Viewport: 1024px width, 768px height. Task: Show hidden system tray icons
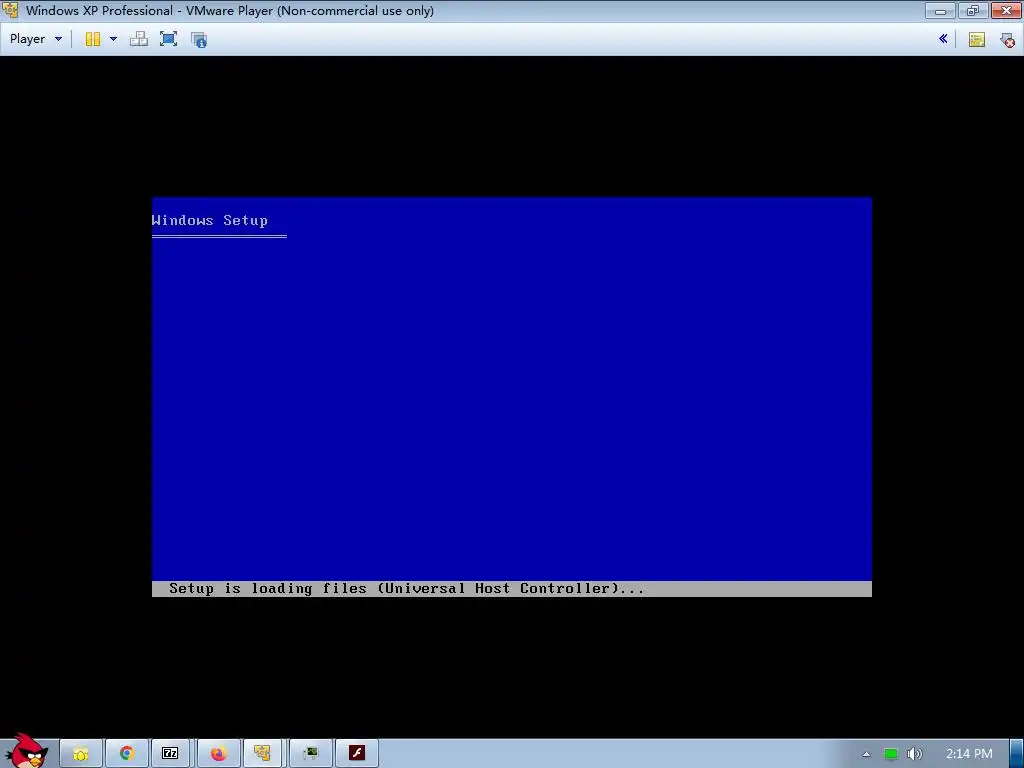point(866,754)
